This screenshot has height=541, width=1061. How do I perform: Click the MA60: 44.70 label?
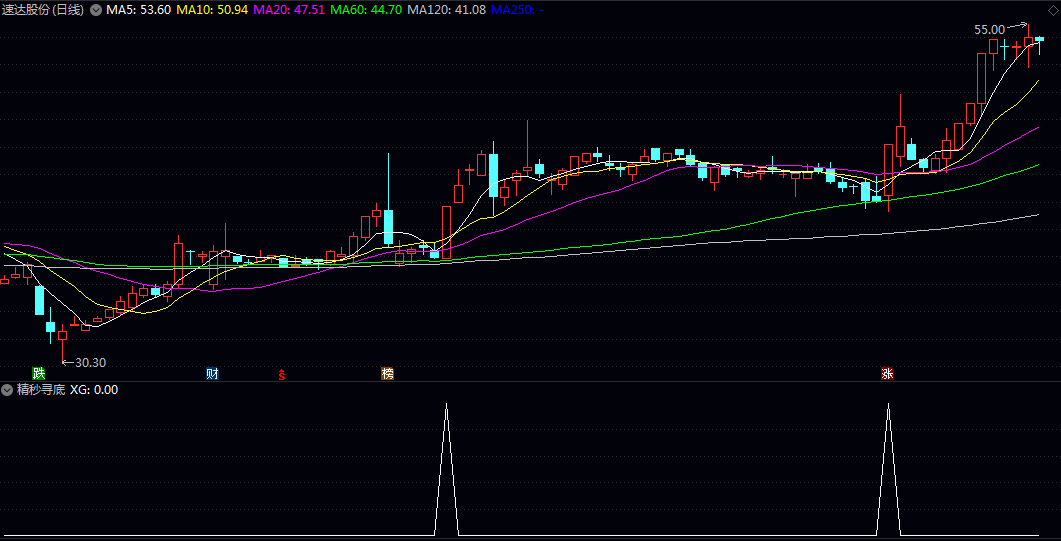(x=366, y=10)
